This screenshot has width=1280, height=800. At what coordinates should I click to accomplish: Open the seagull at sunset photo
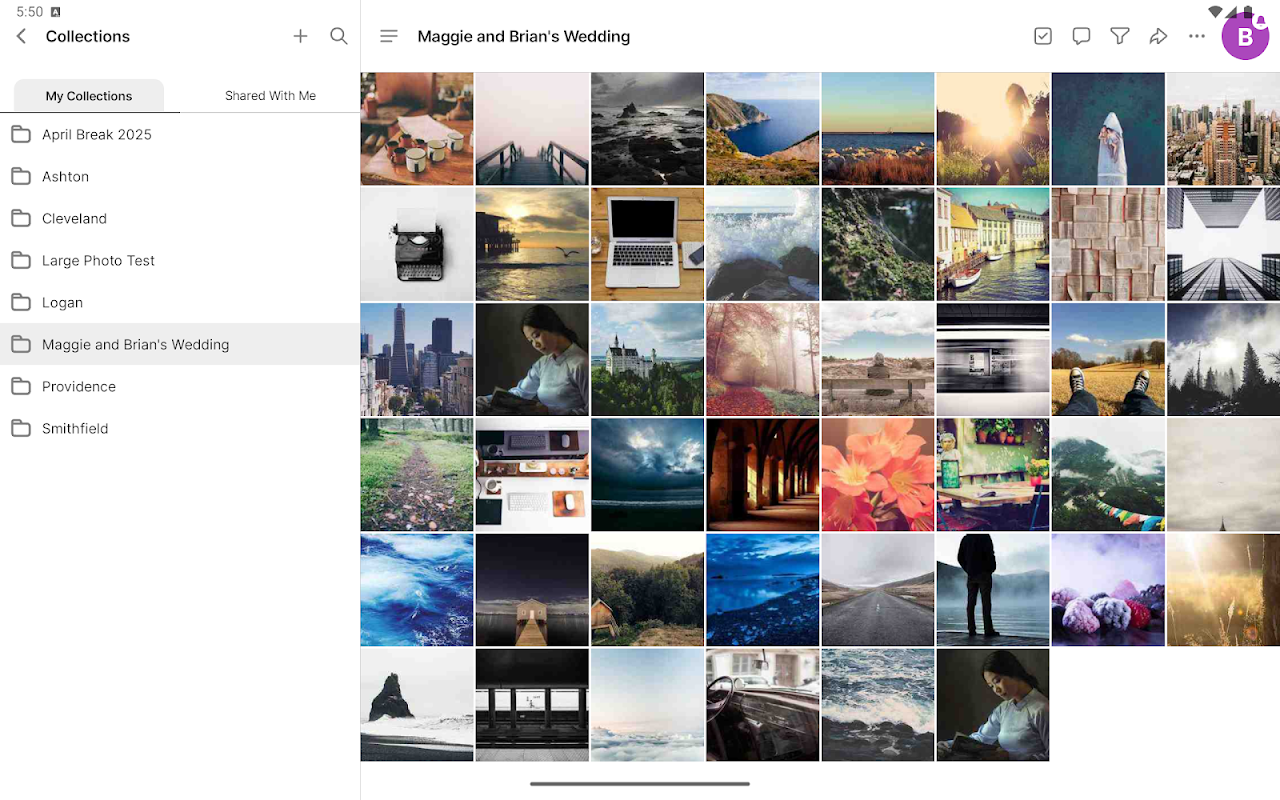click(532, 244)
